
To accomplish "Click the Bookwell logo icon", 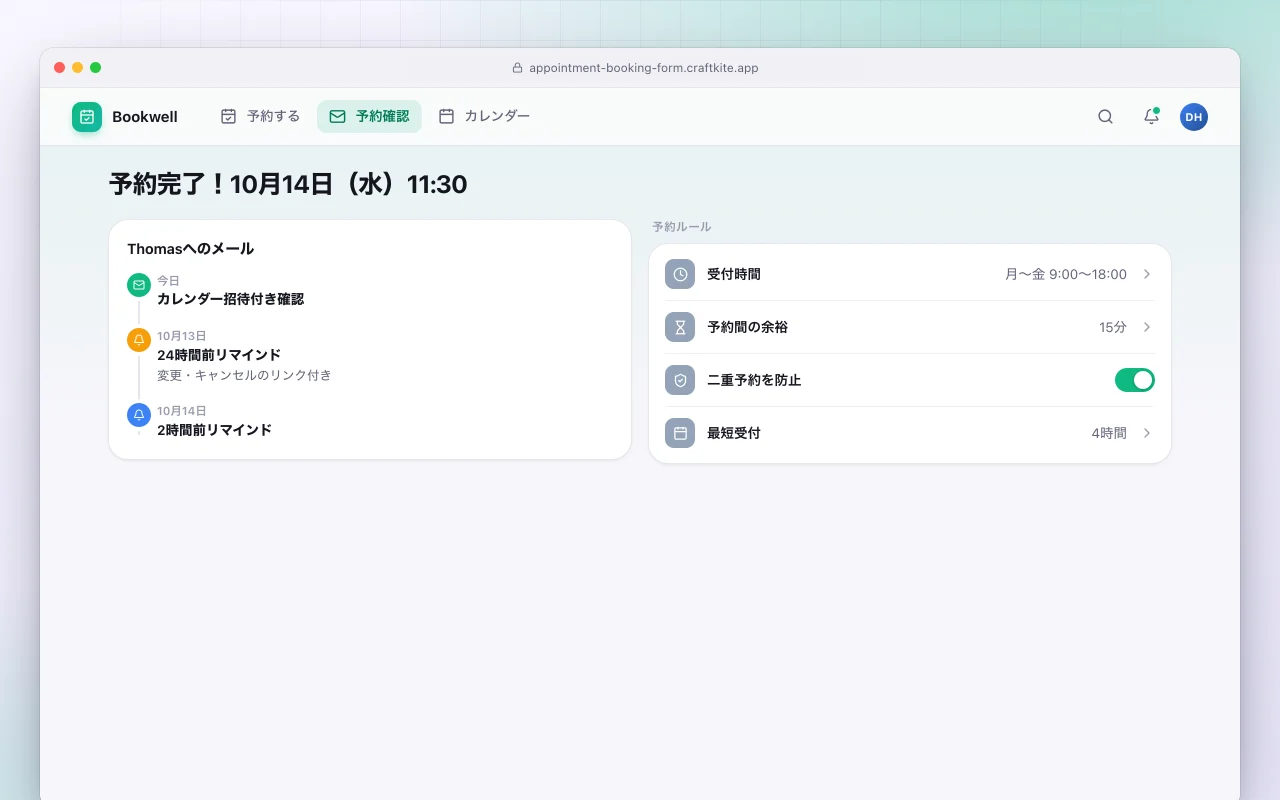I will (87, 117).
